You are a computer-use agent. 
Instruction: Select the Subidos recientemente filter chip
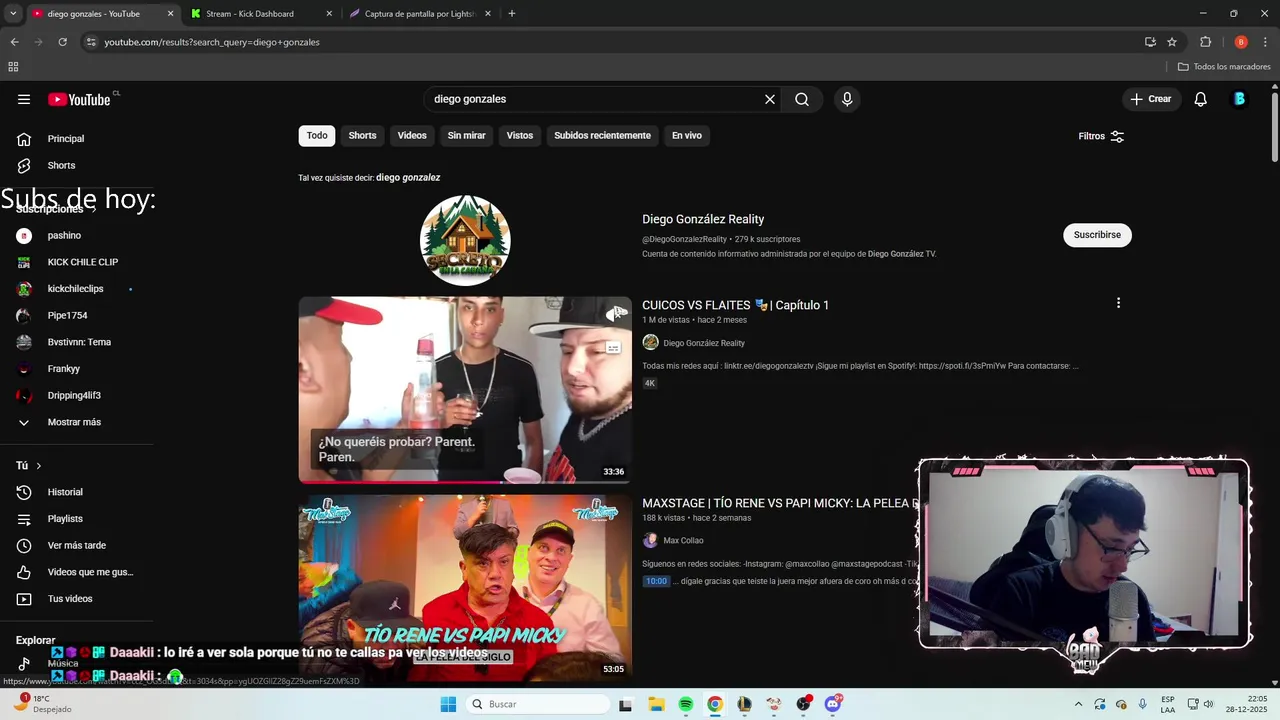602,136
